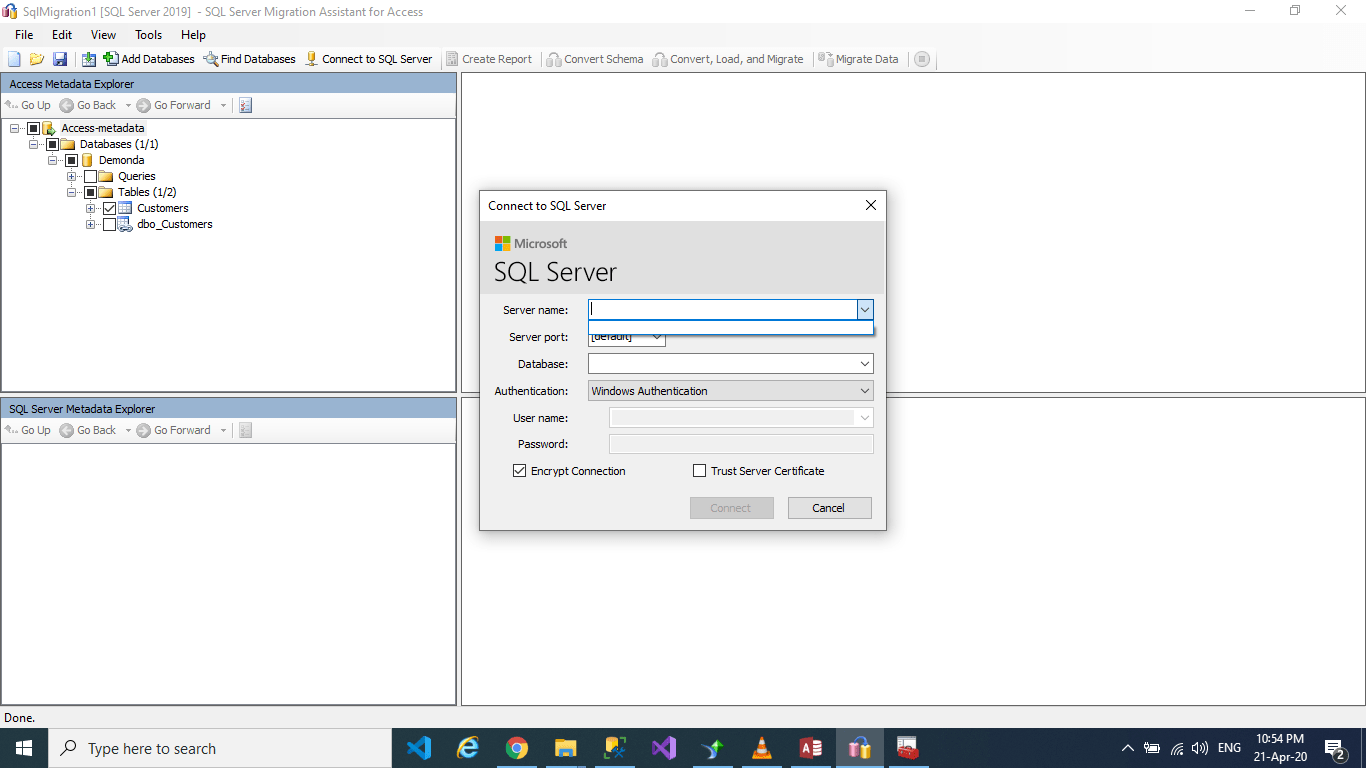Click the Windows taskbar search box

pos(220,748)
